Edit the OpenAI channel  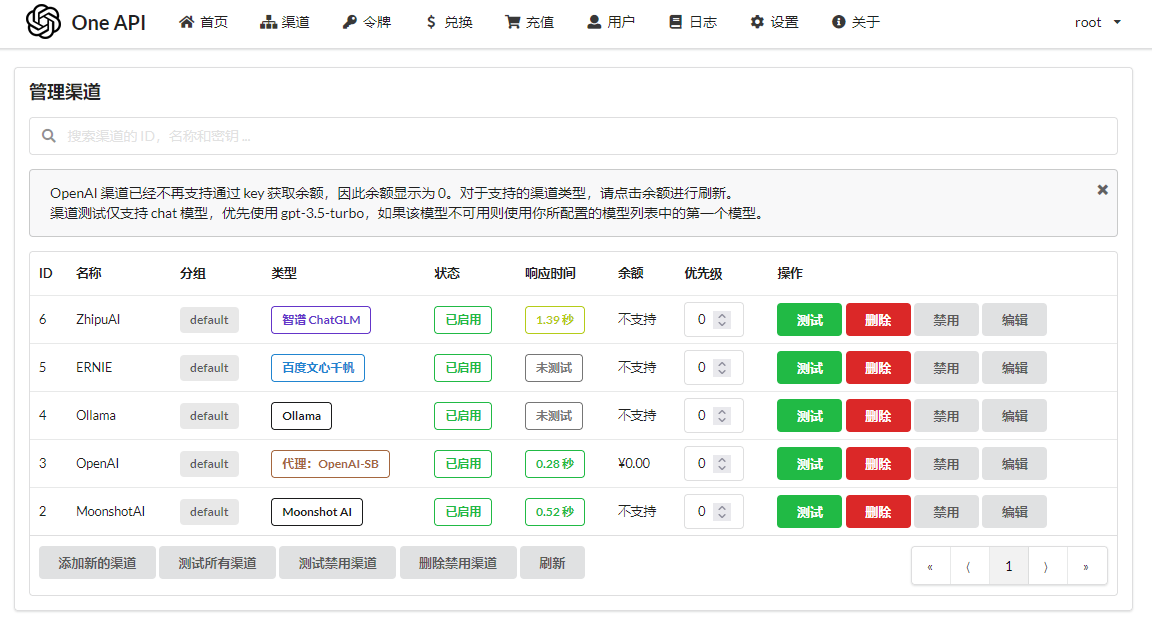[1015, 464]
